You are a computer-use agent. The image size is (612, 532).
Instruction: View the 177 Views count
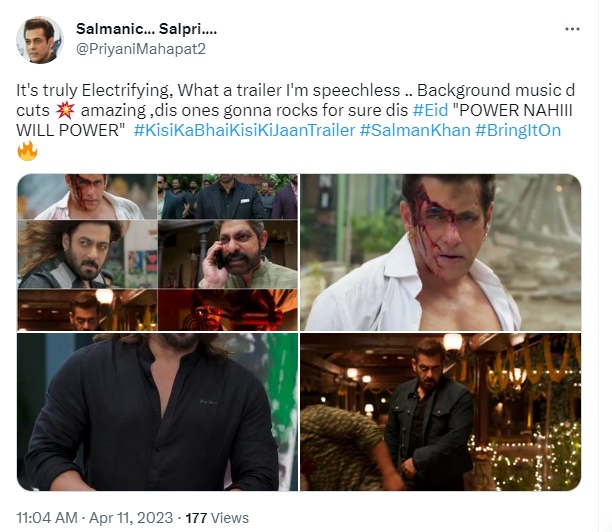(x=217, y=518)
